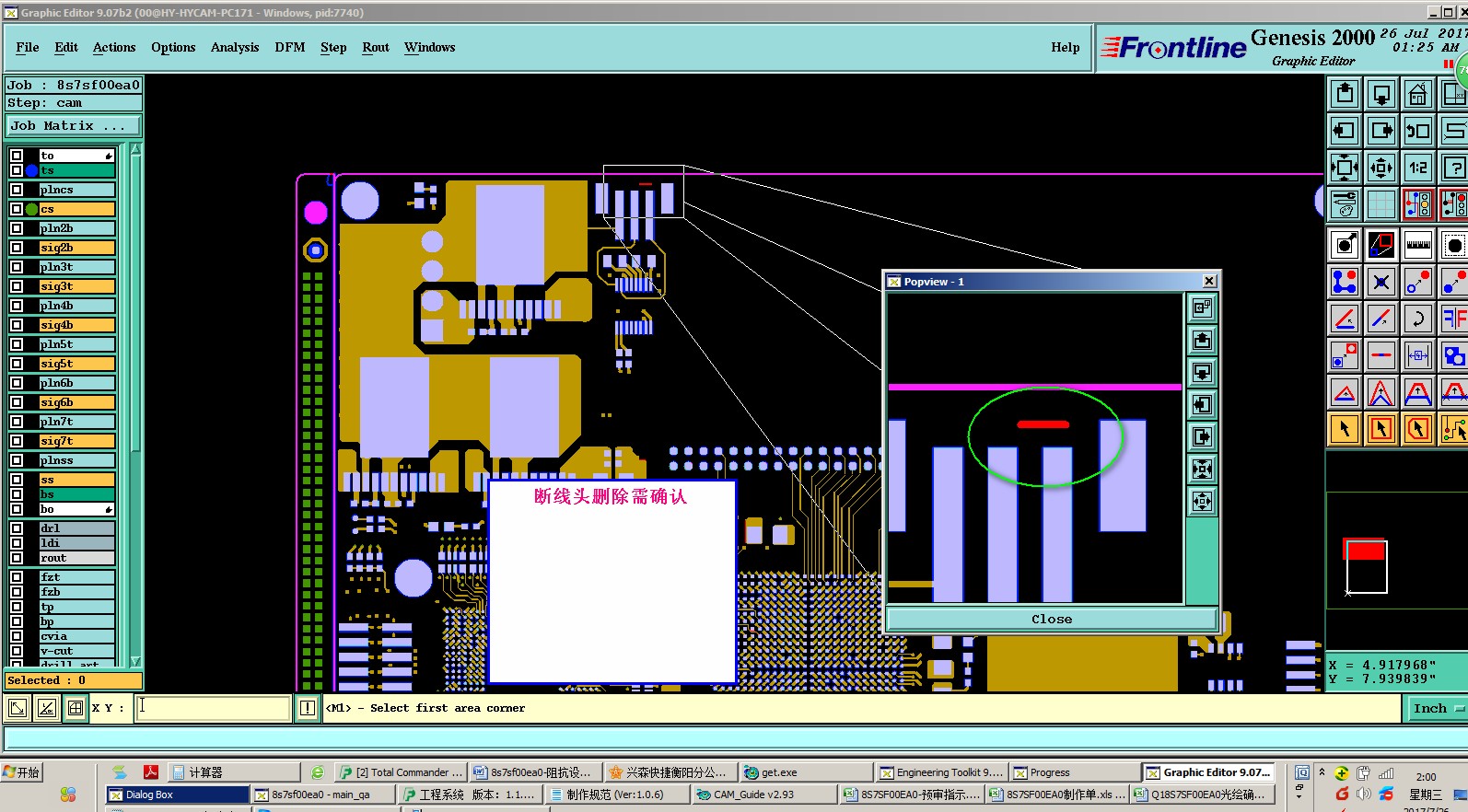Open the DFM menu
Screen dimensions: 1468x812
pos(290,47)
